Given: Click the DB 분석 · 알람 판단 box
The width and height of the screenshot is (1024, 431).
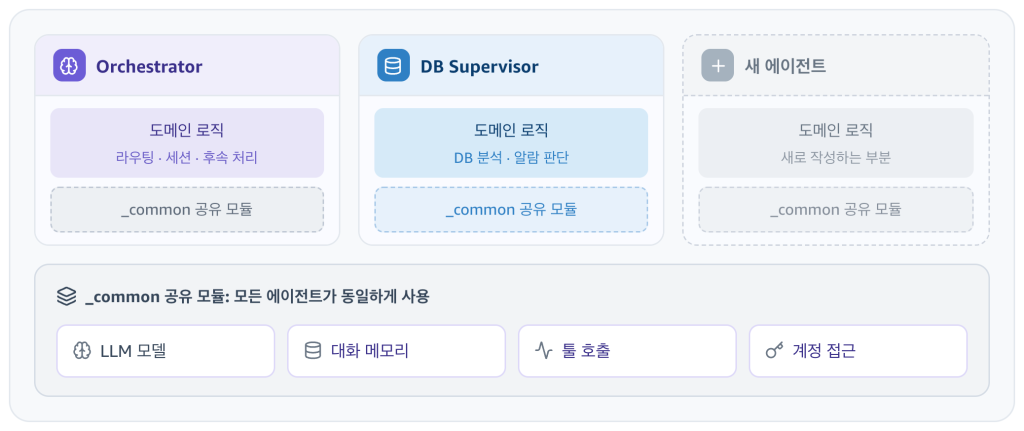Looking at the screenshot, I should pyautogui.click(x=511, y=143).
